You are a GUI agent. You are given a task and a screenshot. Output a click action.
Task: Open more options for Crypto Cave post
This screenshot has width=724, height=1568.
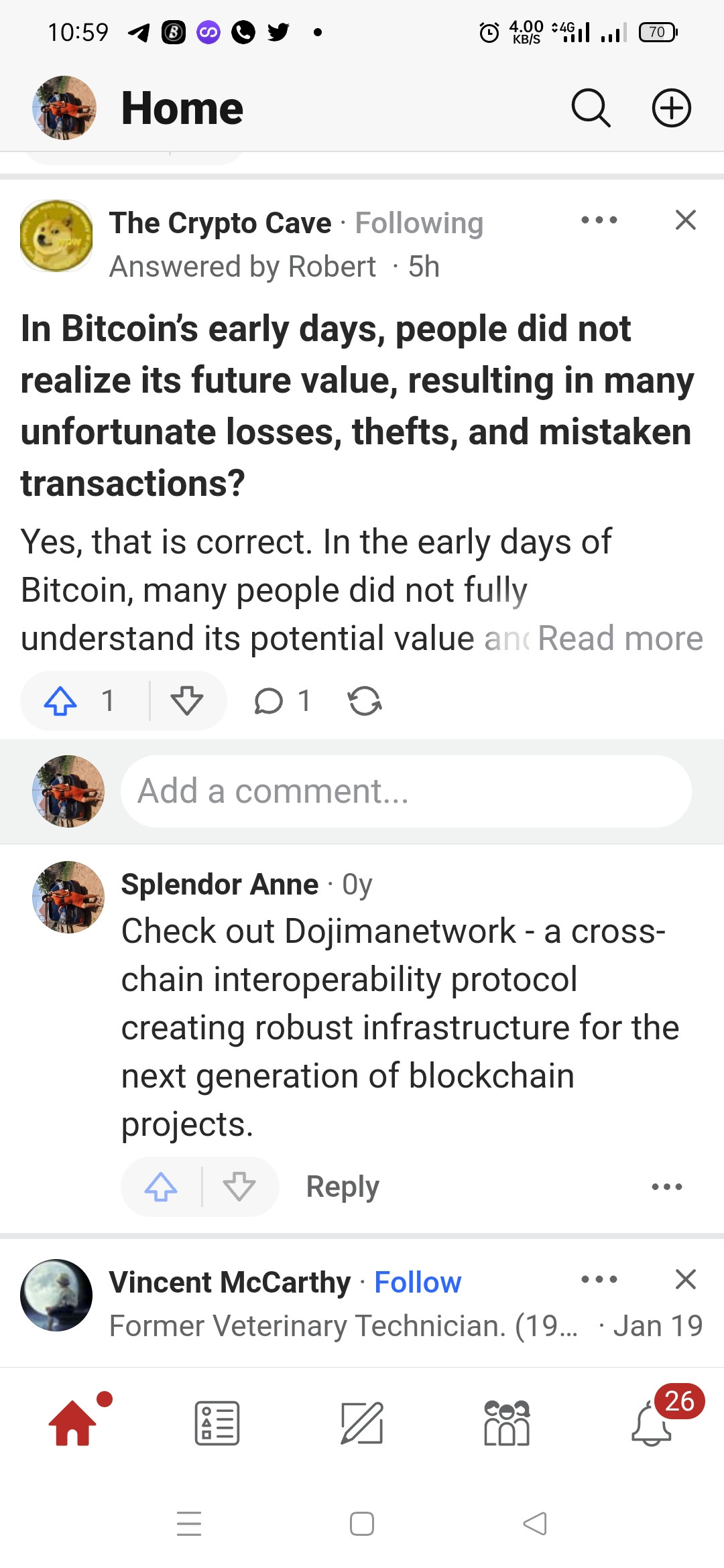coord(599,220)
